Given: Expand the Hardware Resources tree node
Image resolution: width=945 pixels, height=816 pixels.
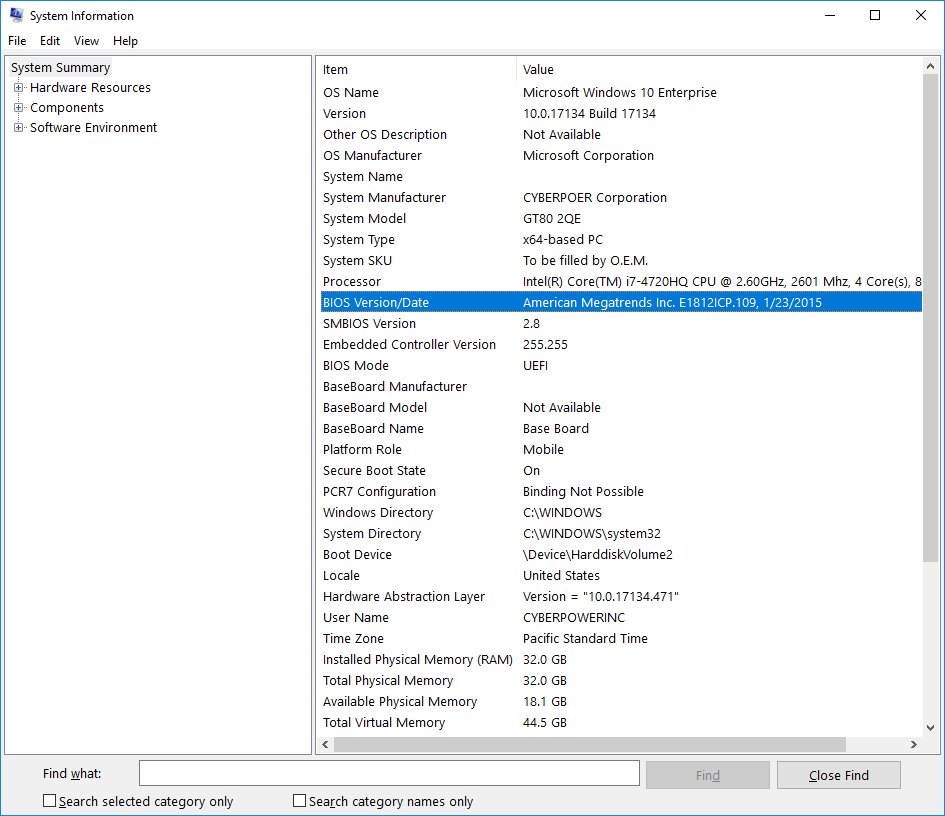Looking at the screenshot, I should point(21,87).
